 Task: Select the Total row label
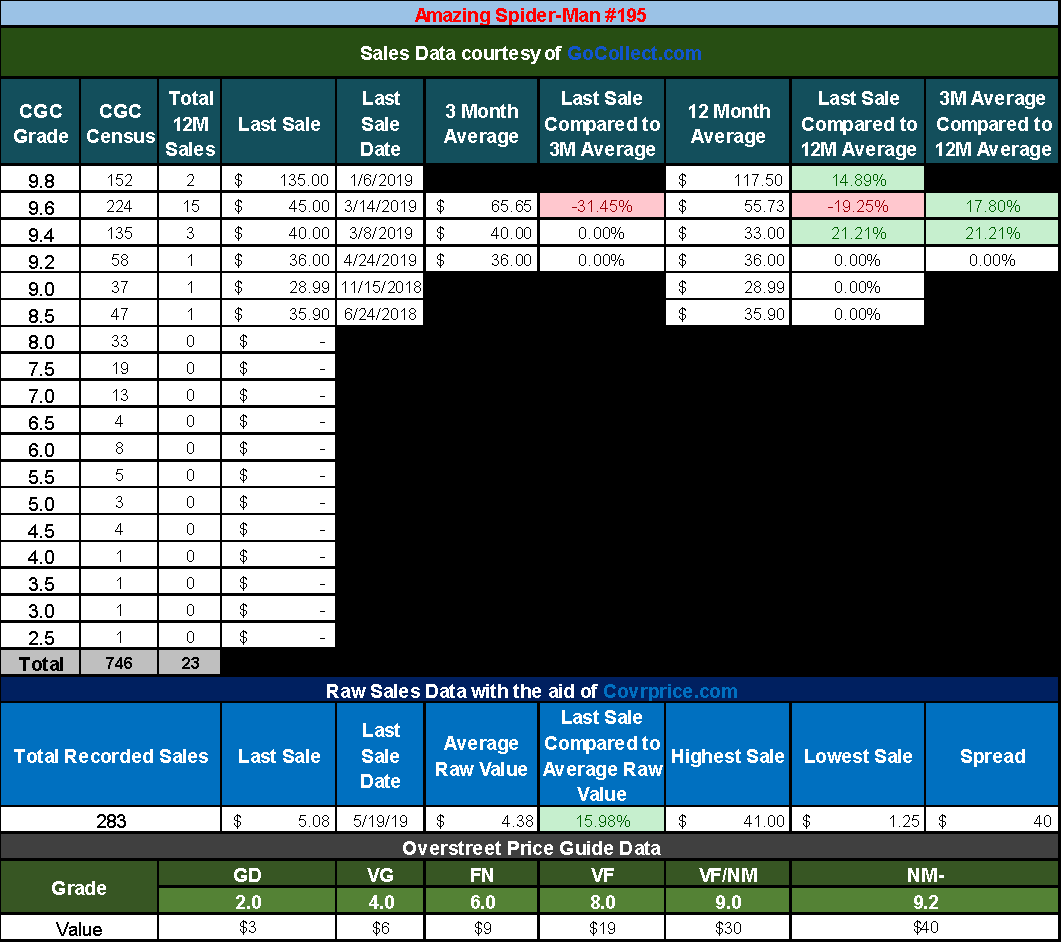point(40,663)
